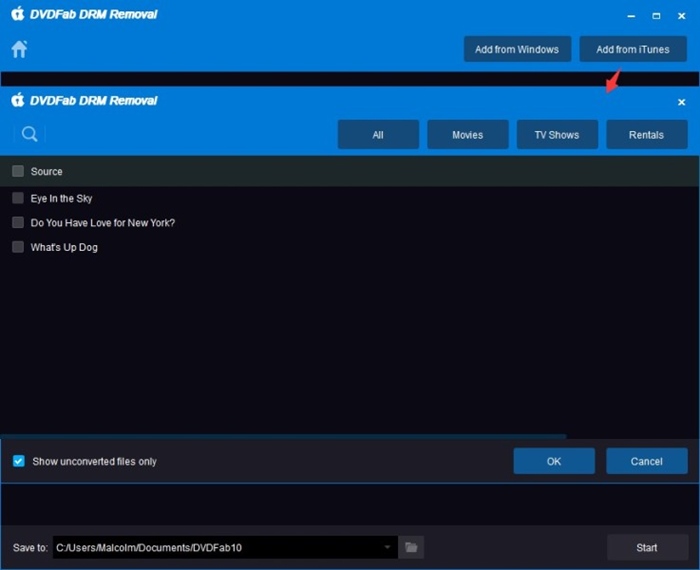This screenshot has height=570, width=700.
Task: Click Add from Windows button
Action: [x=517, y=49]
